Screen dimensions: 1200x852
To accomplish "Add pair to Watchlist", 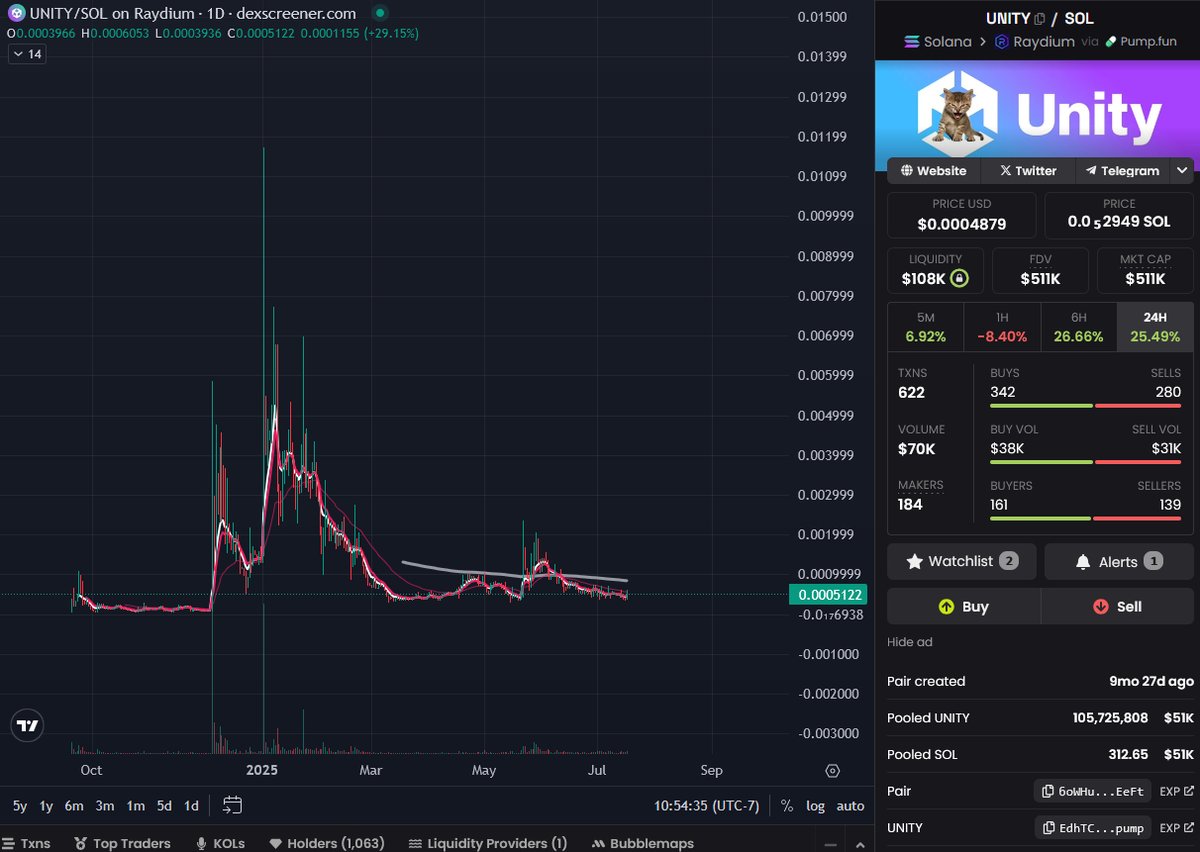I will [x=962, y=562].
